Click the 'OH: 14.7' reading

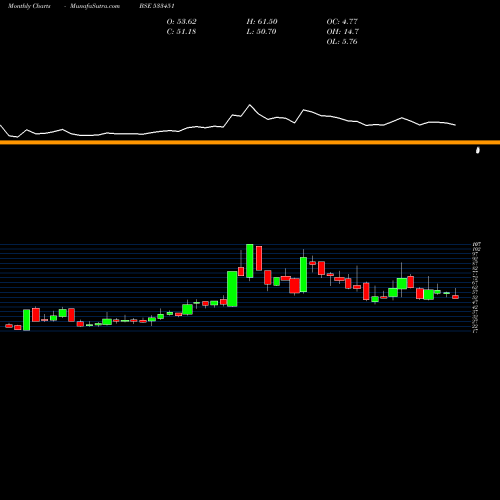[343, 32]
